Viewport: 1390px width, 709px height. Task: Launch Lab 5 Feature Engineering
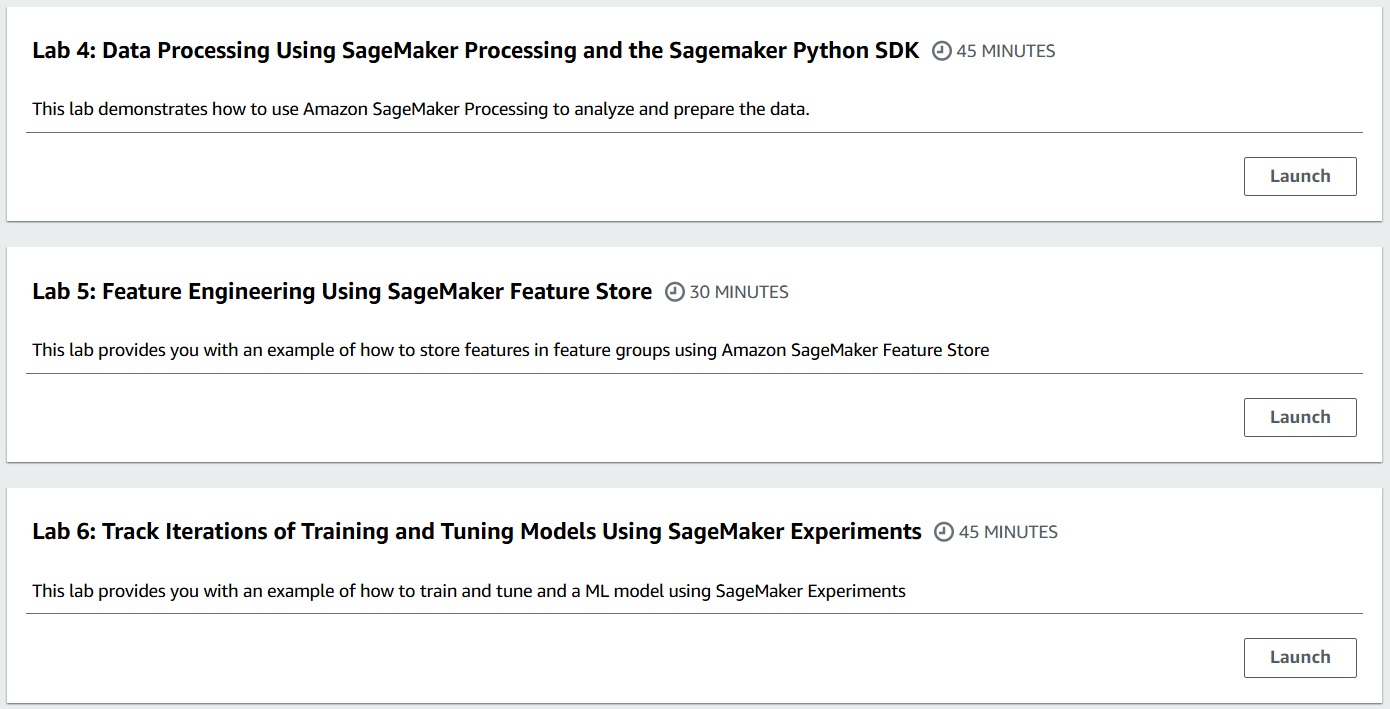(1300, 417)
